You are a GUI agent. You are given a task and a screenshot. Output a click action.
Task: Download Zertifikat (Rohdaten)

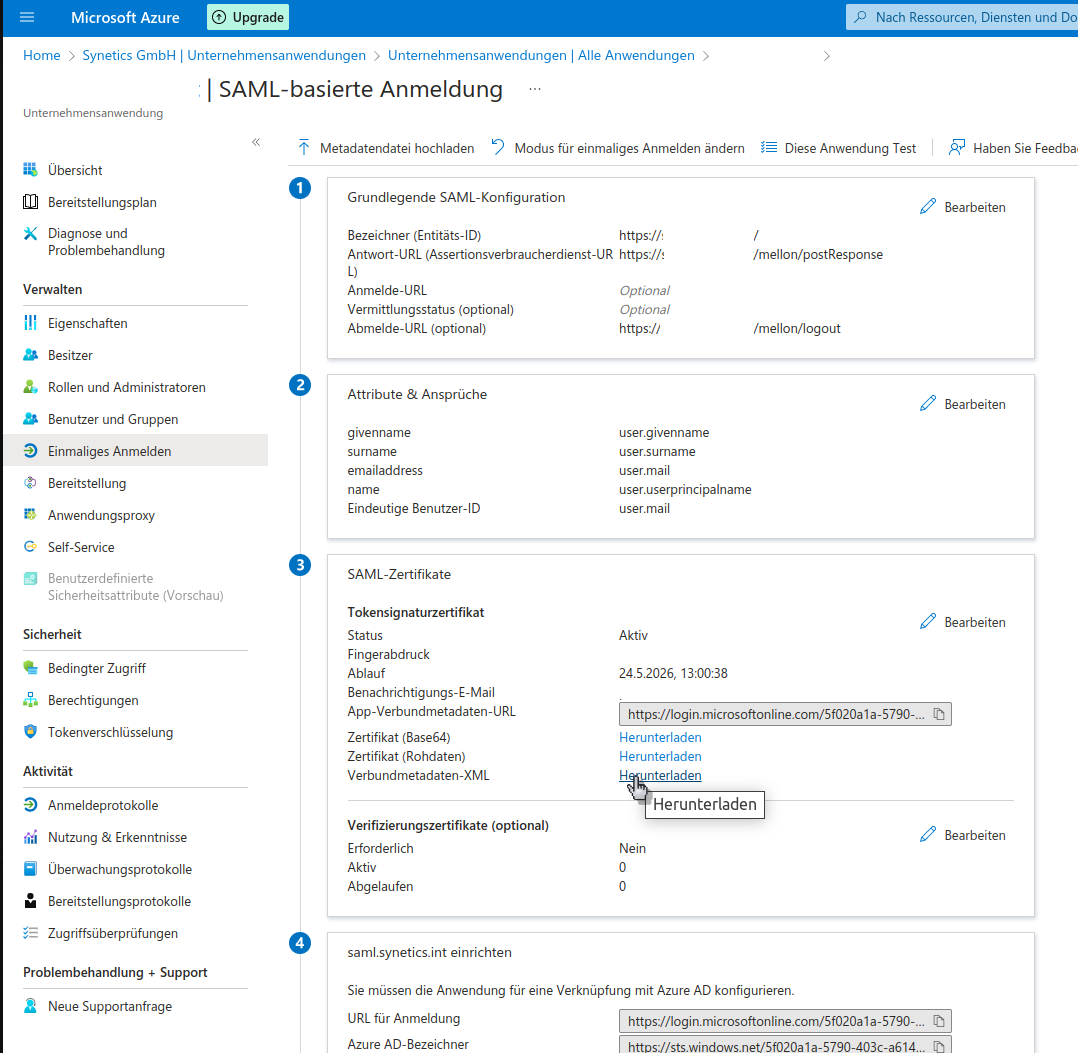point(660,756)
